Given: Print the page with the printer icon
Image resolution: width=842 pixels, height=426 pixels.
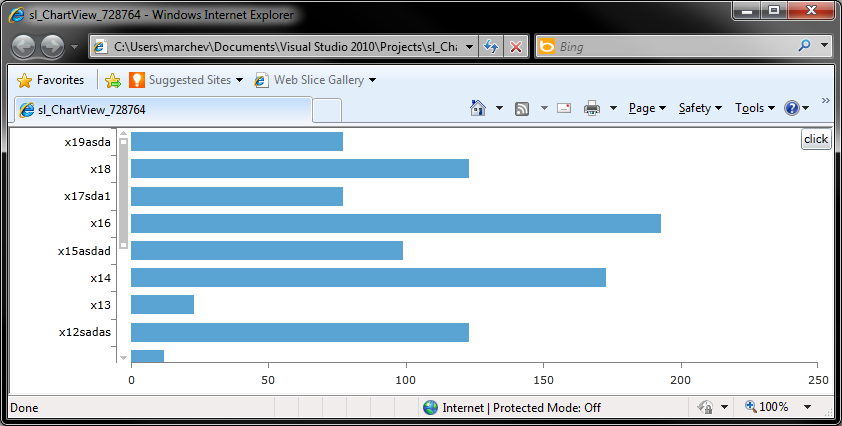Looking at the screenshot, I should tap(592, 109).
